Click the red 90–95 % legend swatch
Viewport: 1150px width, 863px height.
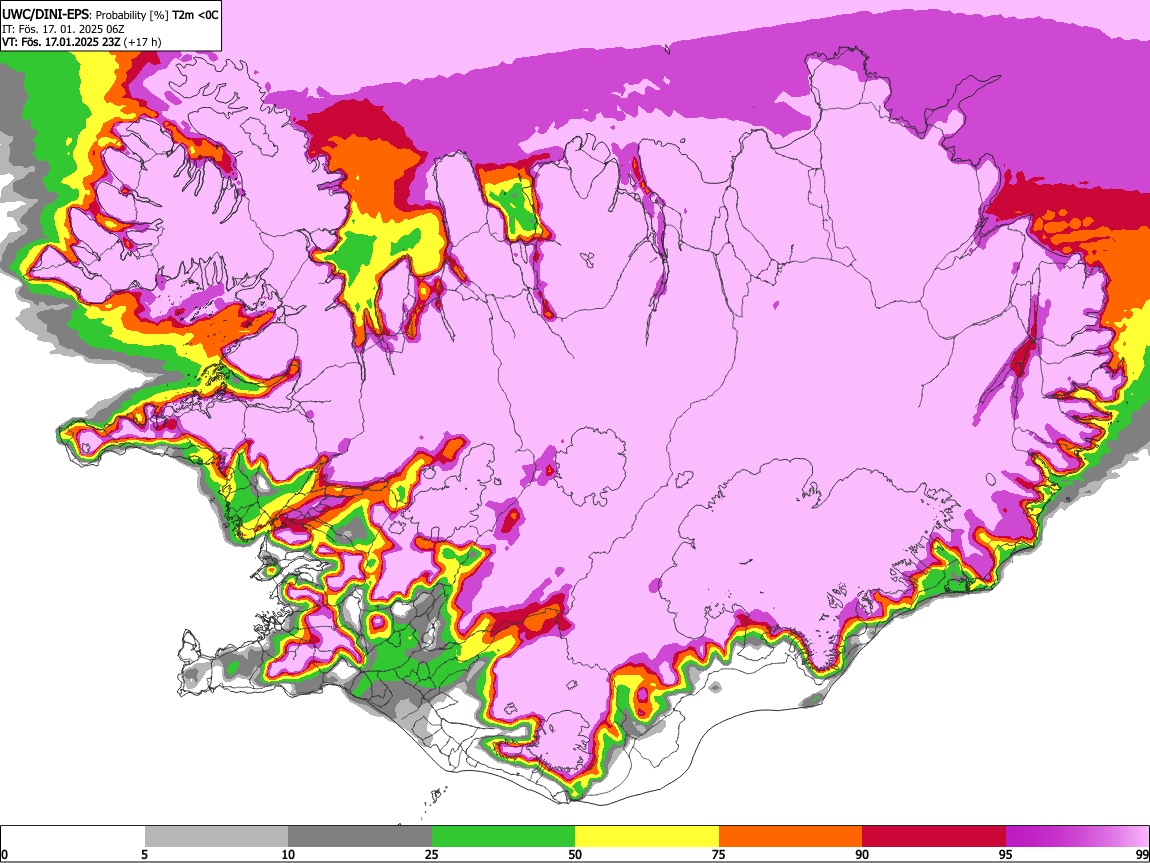(934, 836)
